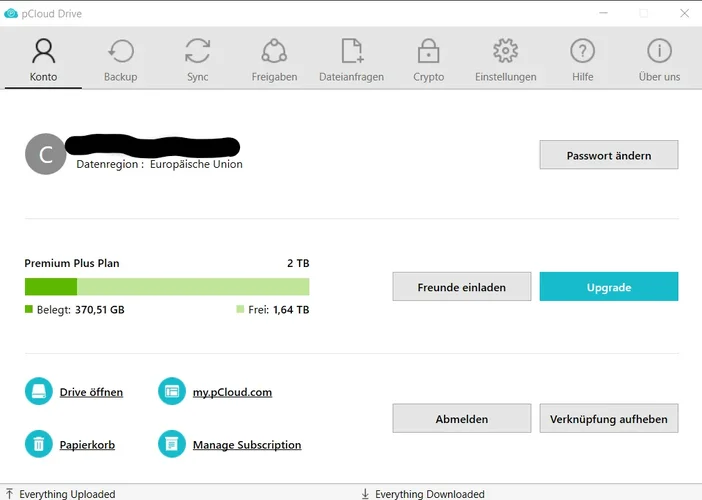
Task: Switch to the Backup tab label
Action: 121,77
